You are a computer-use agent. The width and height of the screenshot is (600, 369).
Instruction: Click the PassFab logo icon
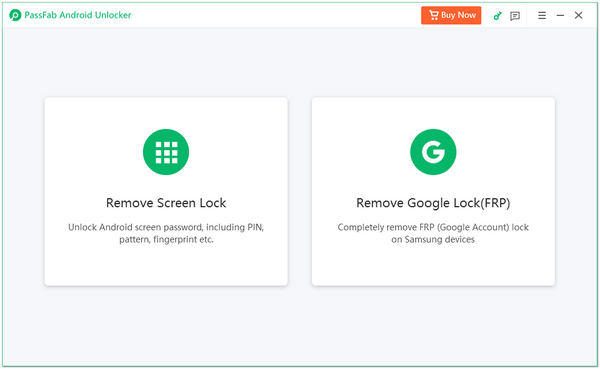tap(15, 15)
